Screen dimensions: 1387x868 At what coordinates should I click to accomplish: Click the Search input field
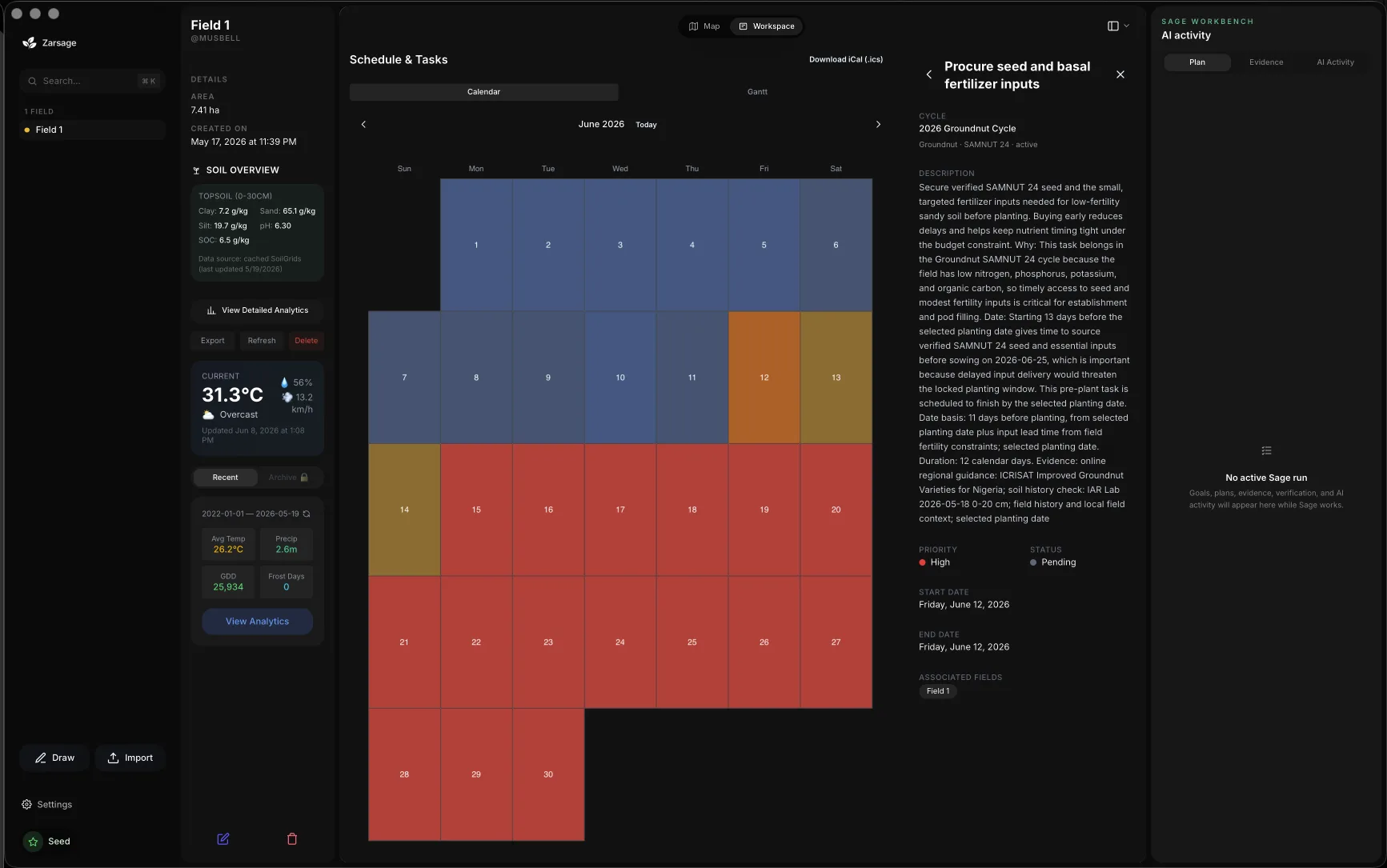click(92, 81)
